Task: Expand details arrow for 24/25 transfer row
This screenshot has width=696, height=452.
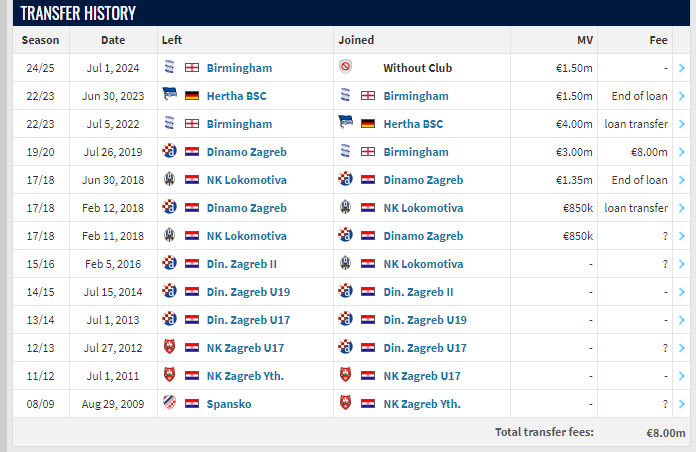Action: [x=682, y=68]
